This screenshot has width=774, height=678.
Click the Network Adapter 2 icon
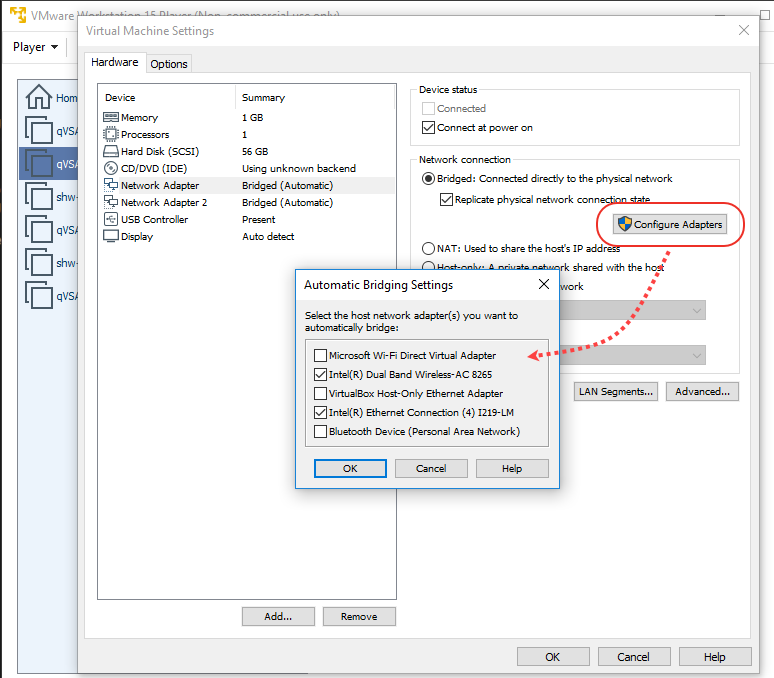click(x=111, y=202)
